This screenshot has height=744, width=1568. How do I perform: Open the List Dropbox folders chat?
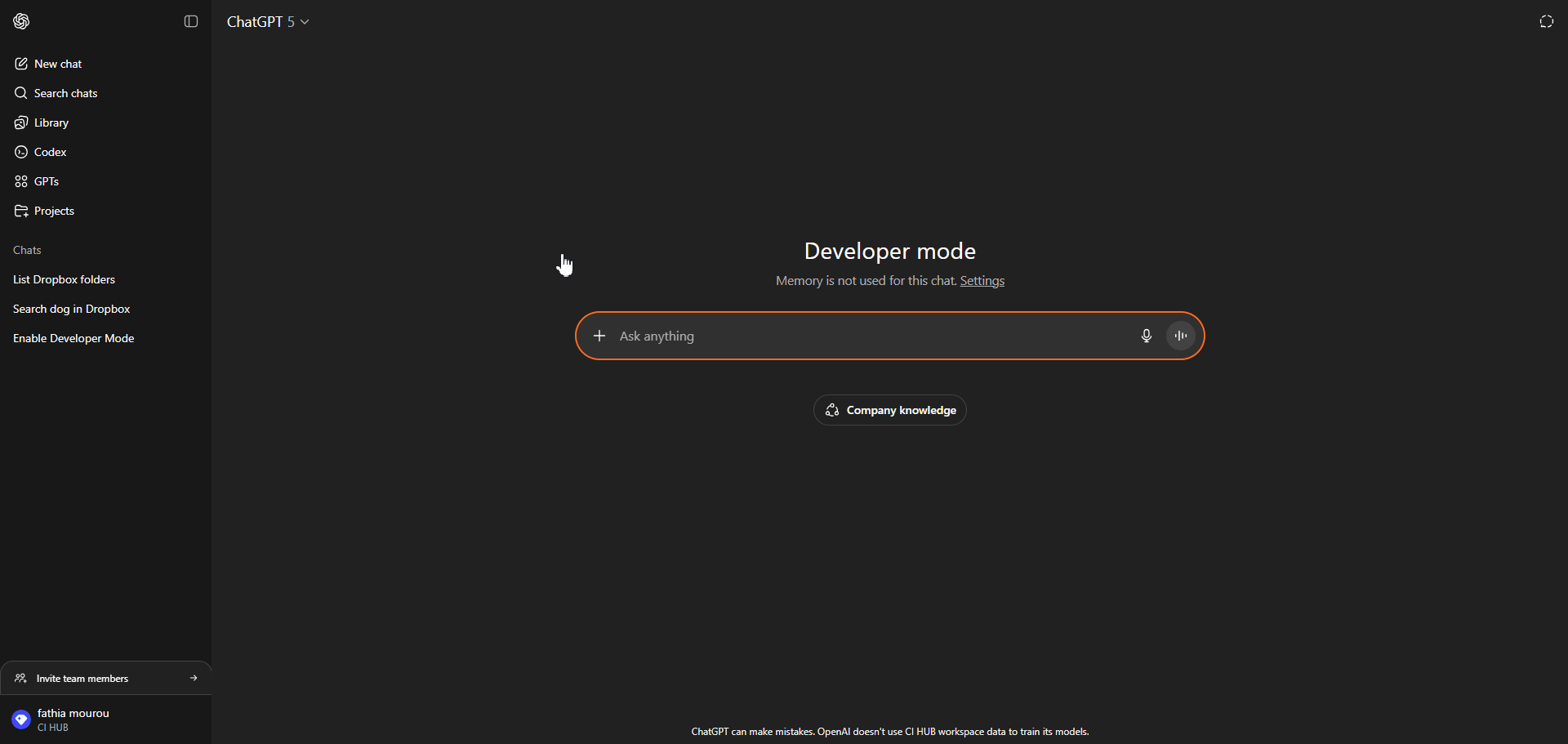click(64, 279)
